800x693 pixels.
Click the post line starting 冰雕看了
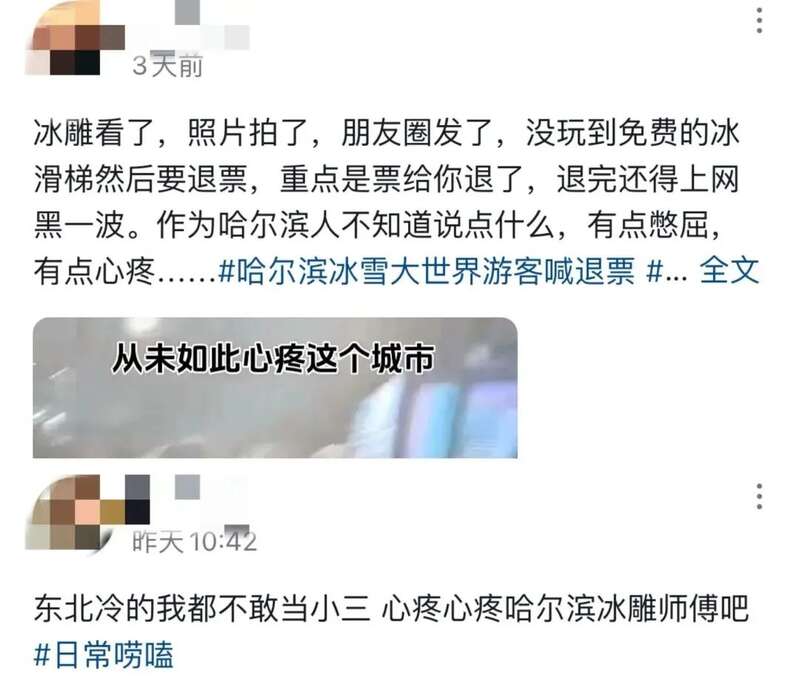(386, 134)
